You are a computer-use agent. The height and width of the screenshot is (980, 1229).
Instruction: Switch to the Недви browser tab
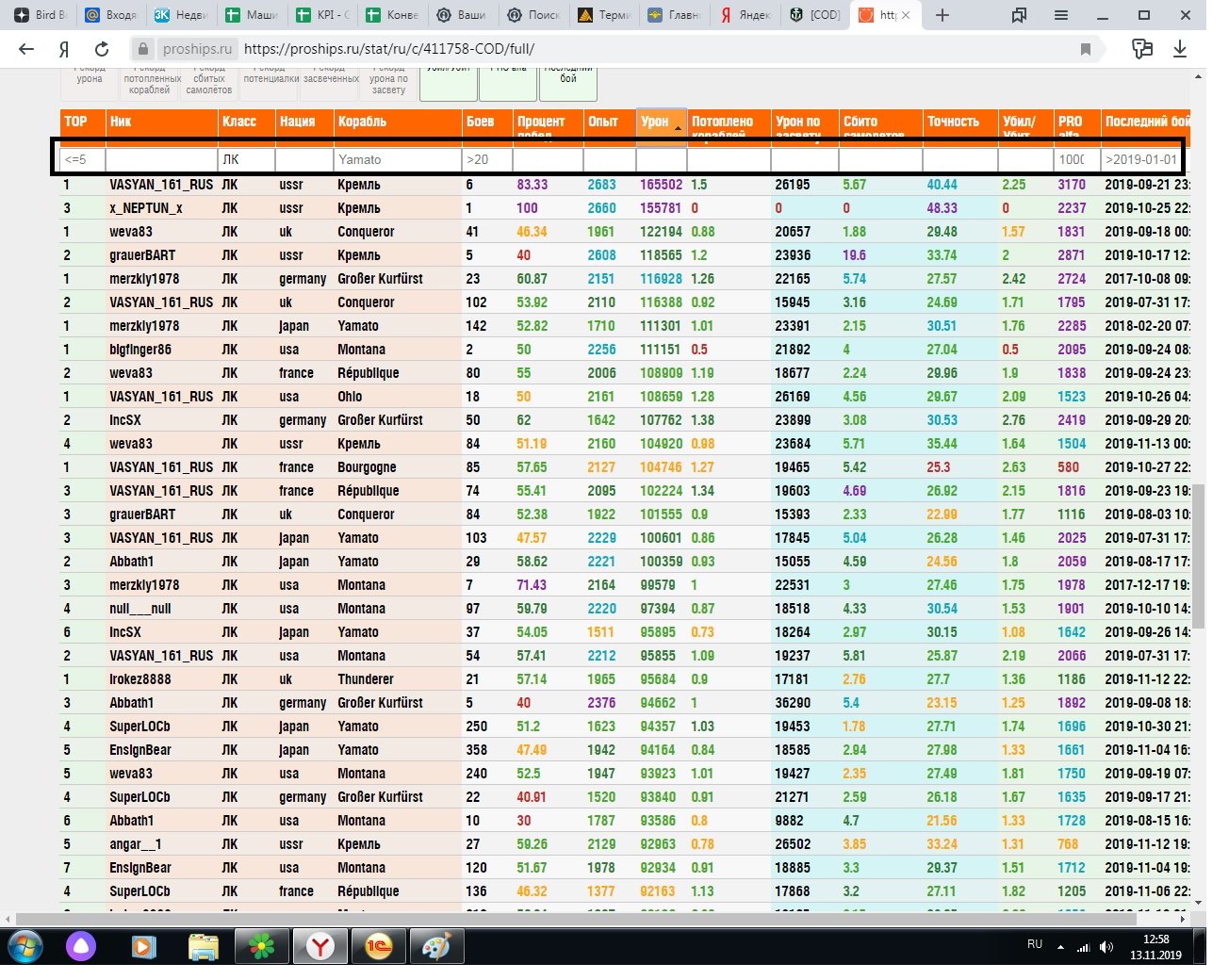click(181, 15)
